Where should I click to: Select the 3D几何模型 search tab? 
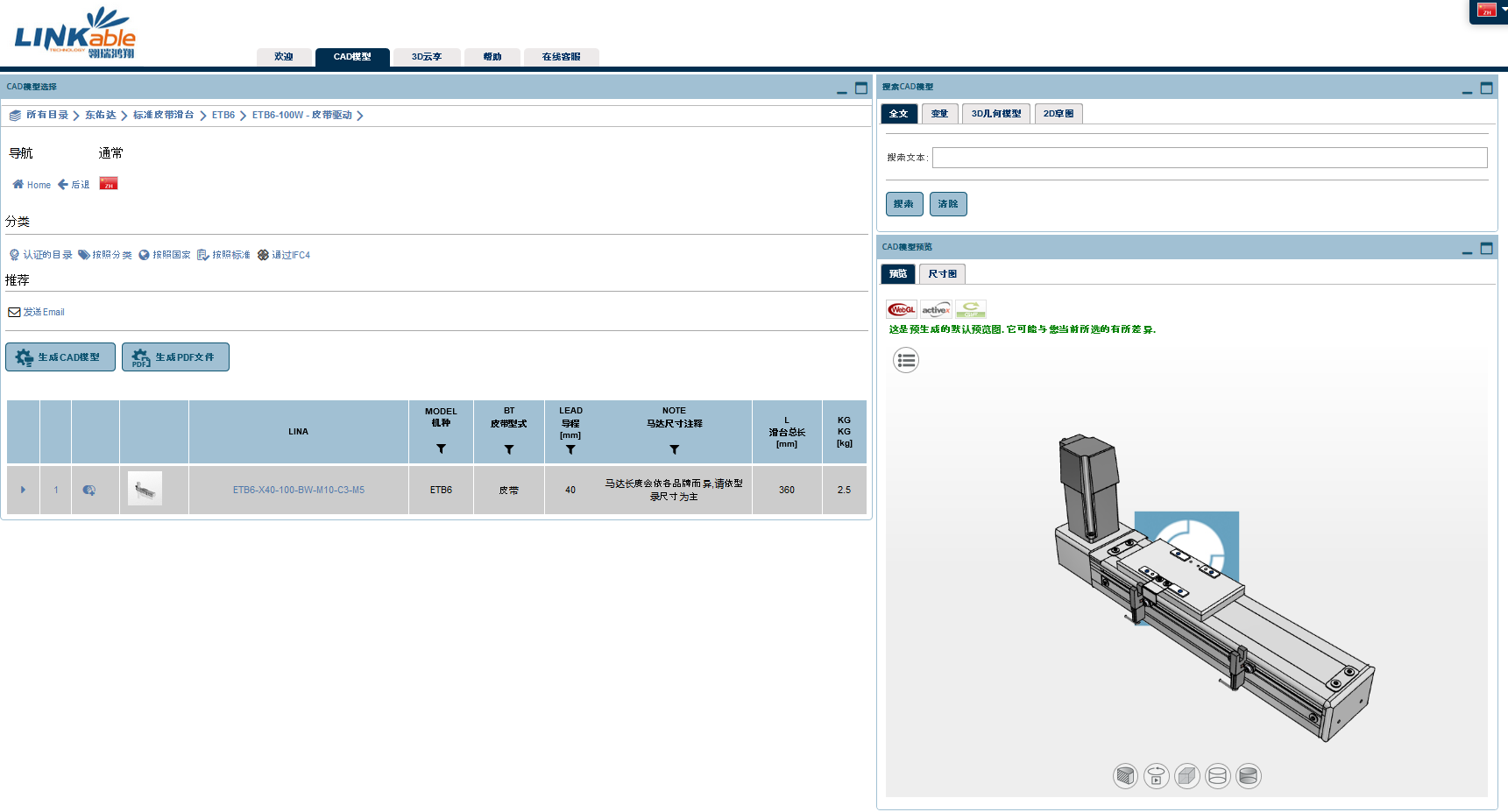995,114
